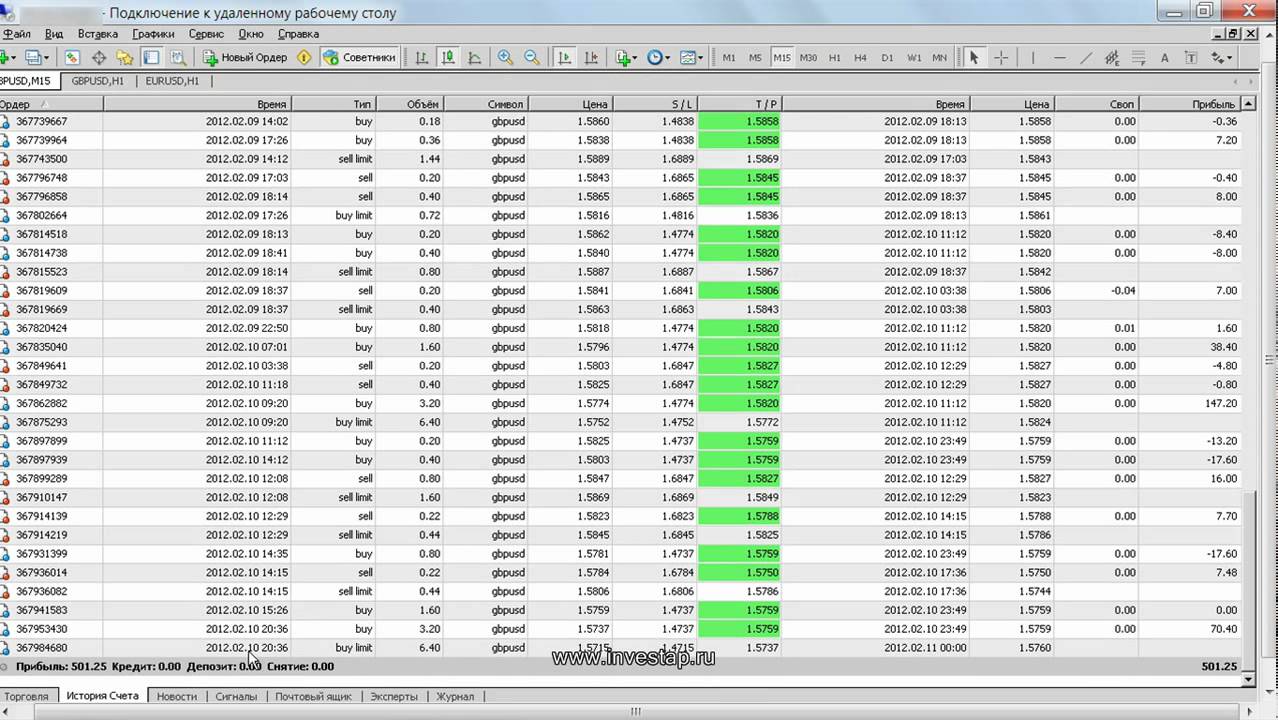This screenshot has width=1278, height=720.
Task: Toggle chart shift icon
Action: (x=590, y=57)
